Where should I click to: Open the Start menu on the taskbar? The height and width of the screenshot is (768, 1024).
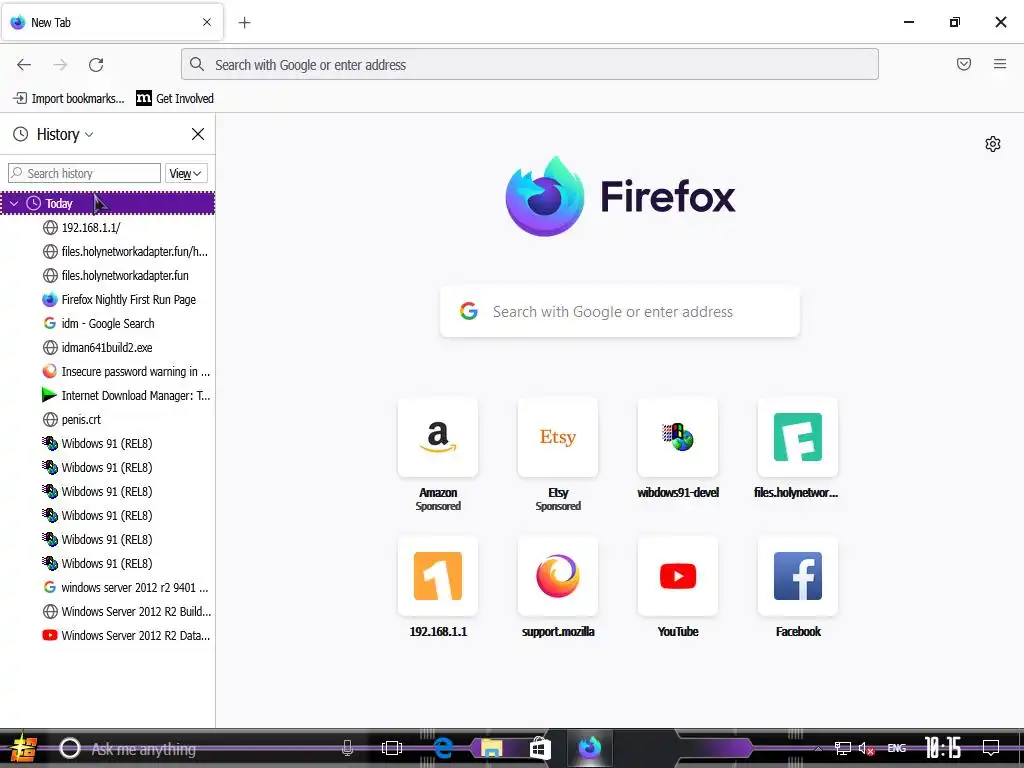[23, 748]
